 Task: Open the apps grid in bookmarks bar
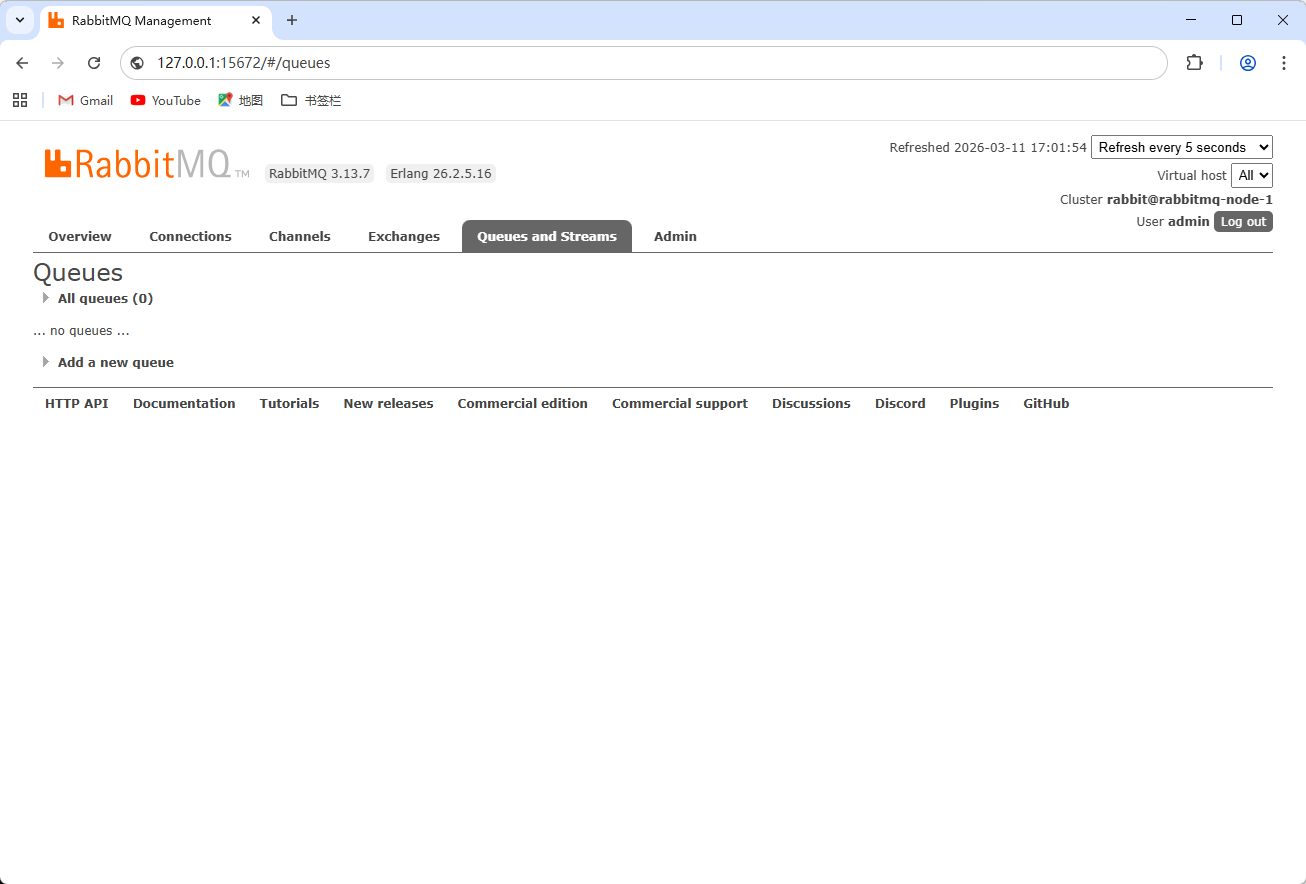coord(20,100)
